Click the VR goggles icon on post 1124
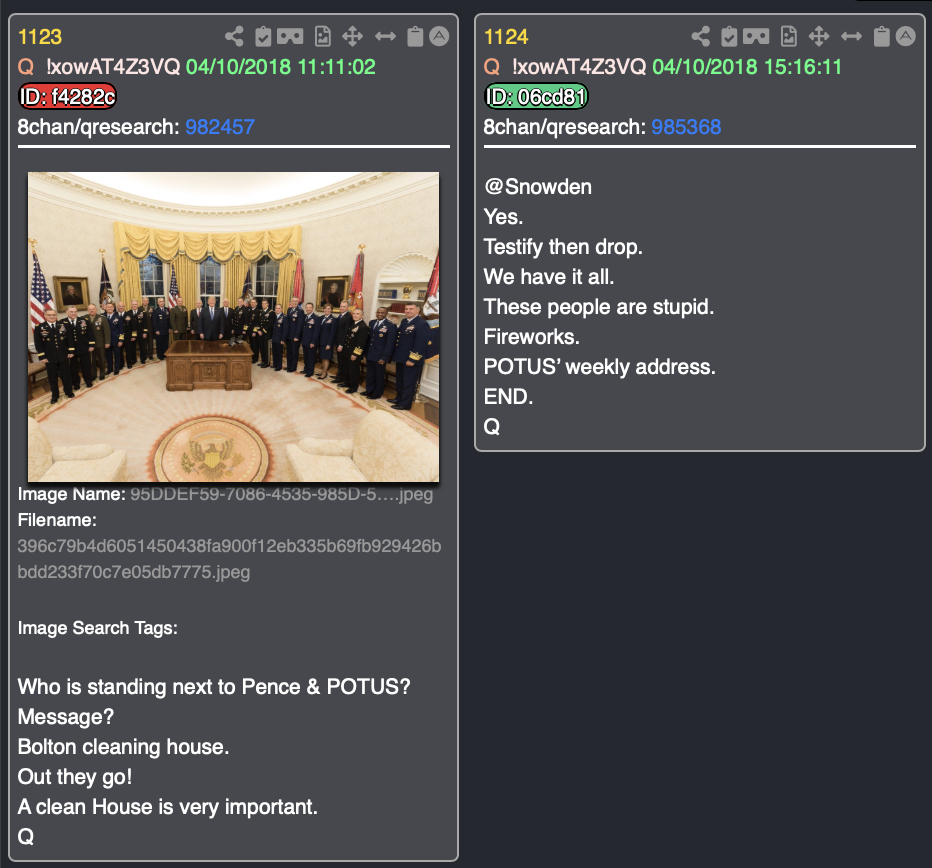 coord(756,36)
